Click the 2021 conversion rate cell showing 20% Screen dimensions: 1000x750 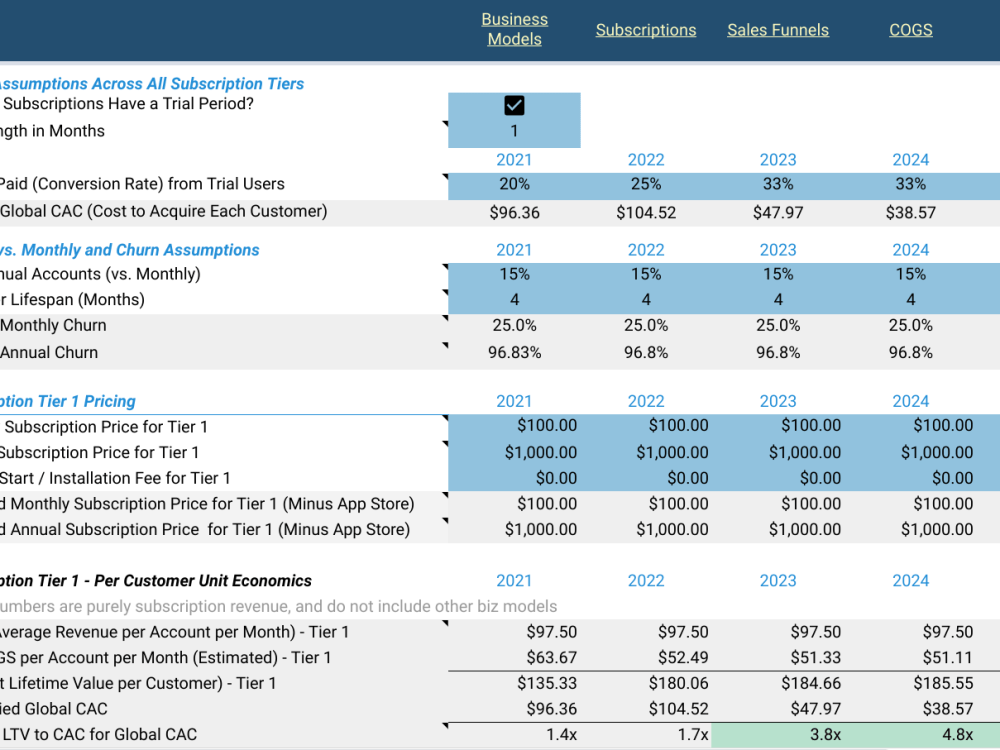514,185
